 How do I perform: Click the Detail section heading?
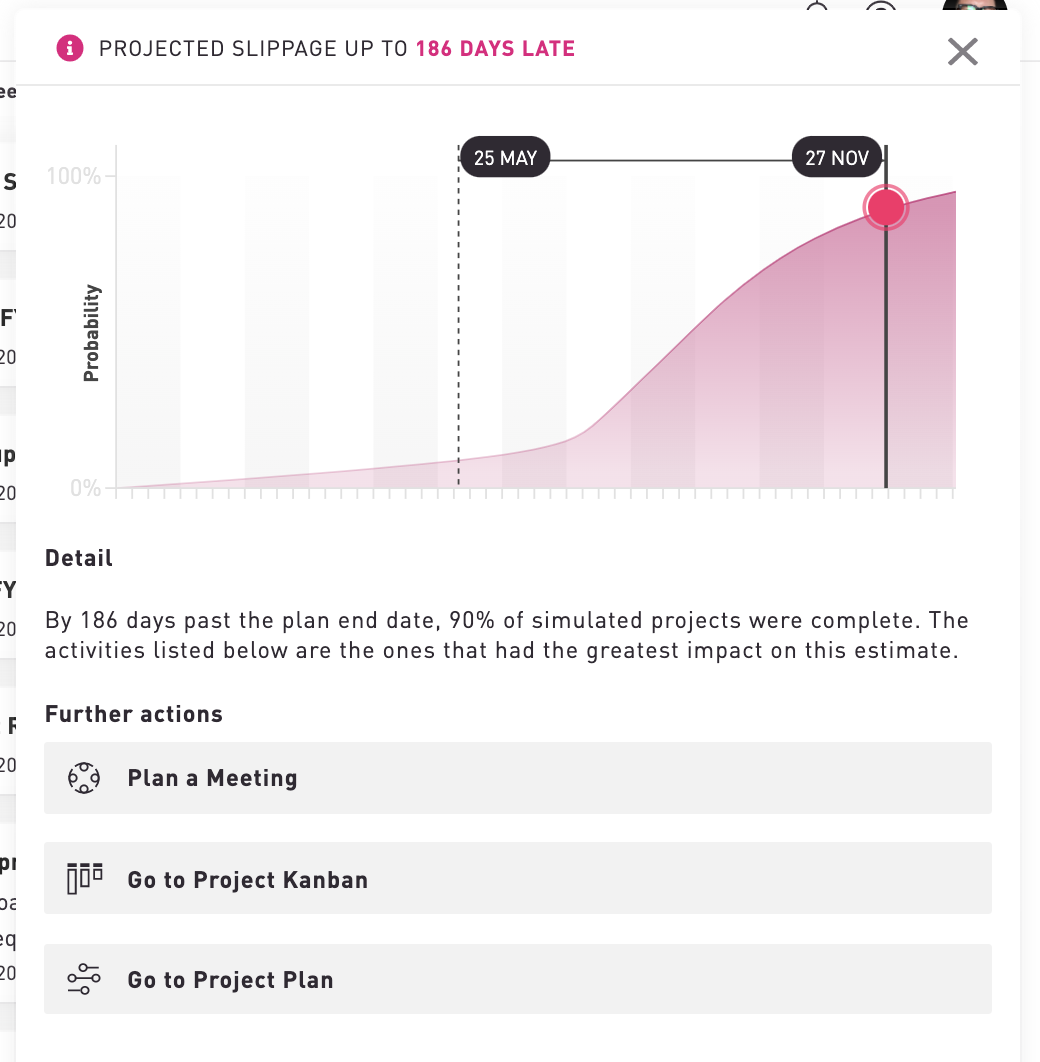79,558
